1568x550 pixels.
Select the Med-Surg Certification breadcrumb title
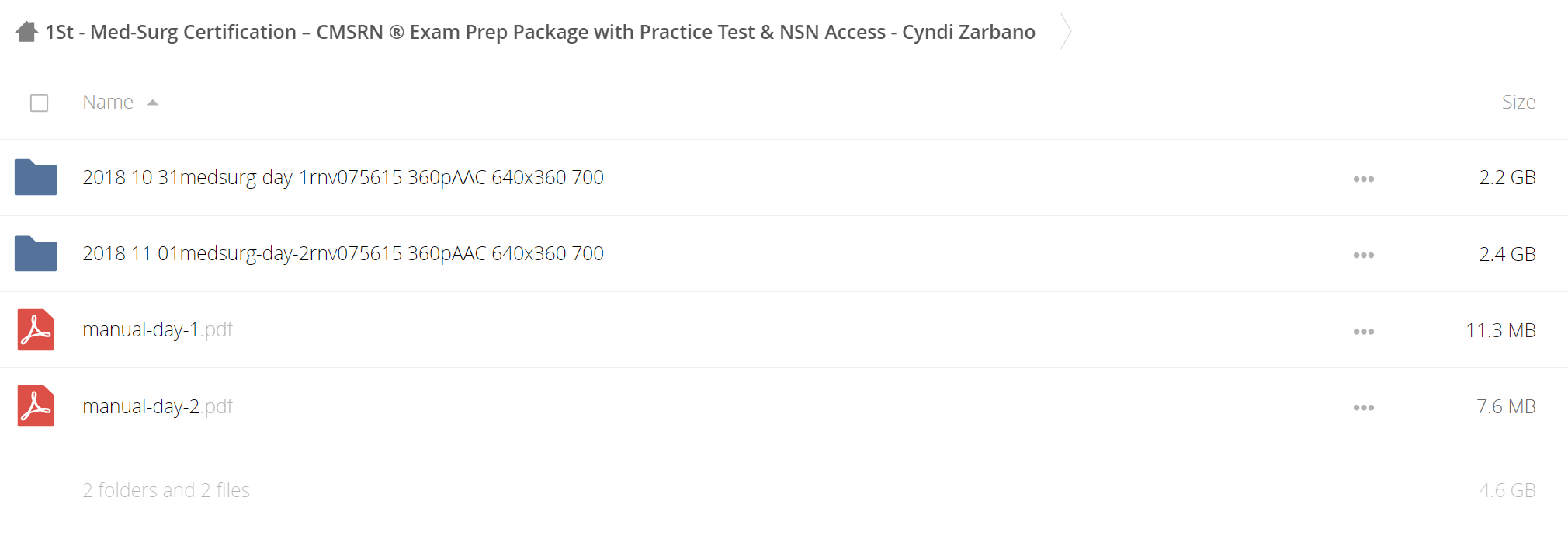(540, 32)
